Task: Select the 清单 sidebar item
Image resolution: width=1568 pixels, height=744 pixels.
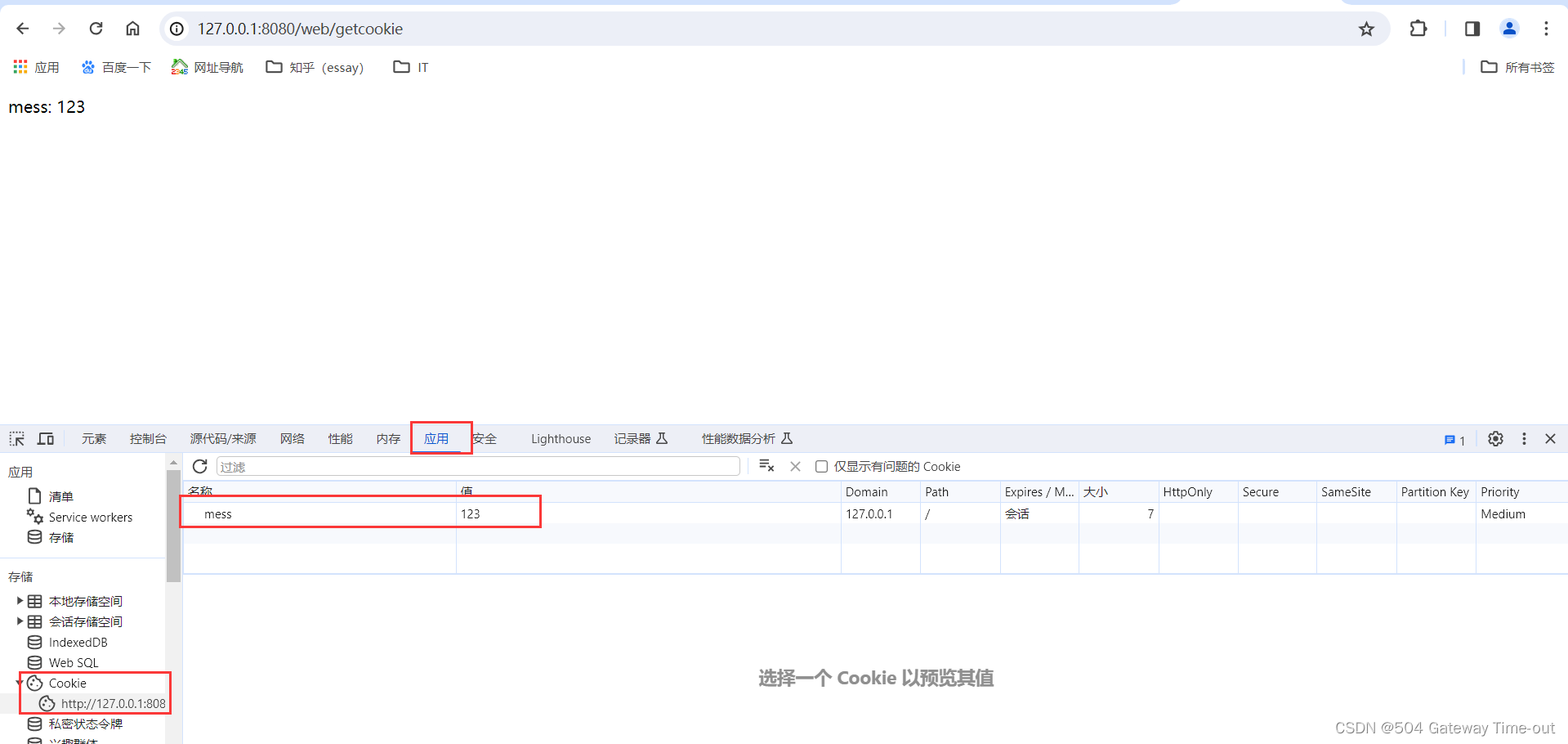Action: click(61, 496)
